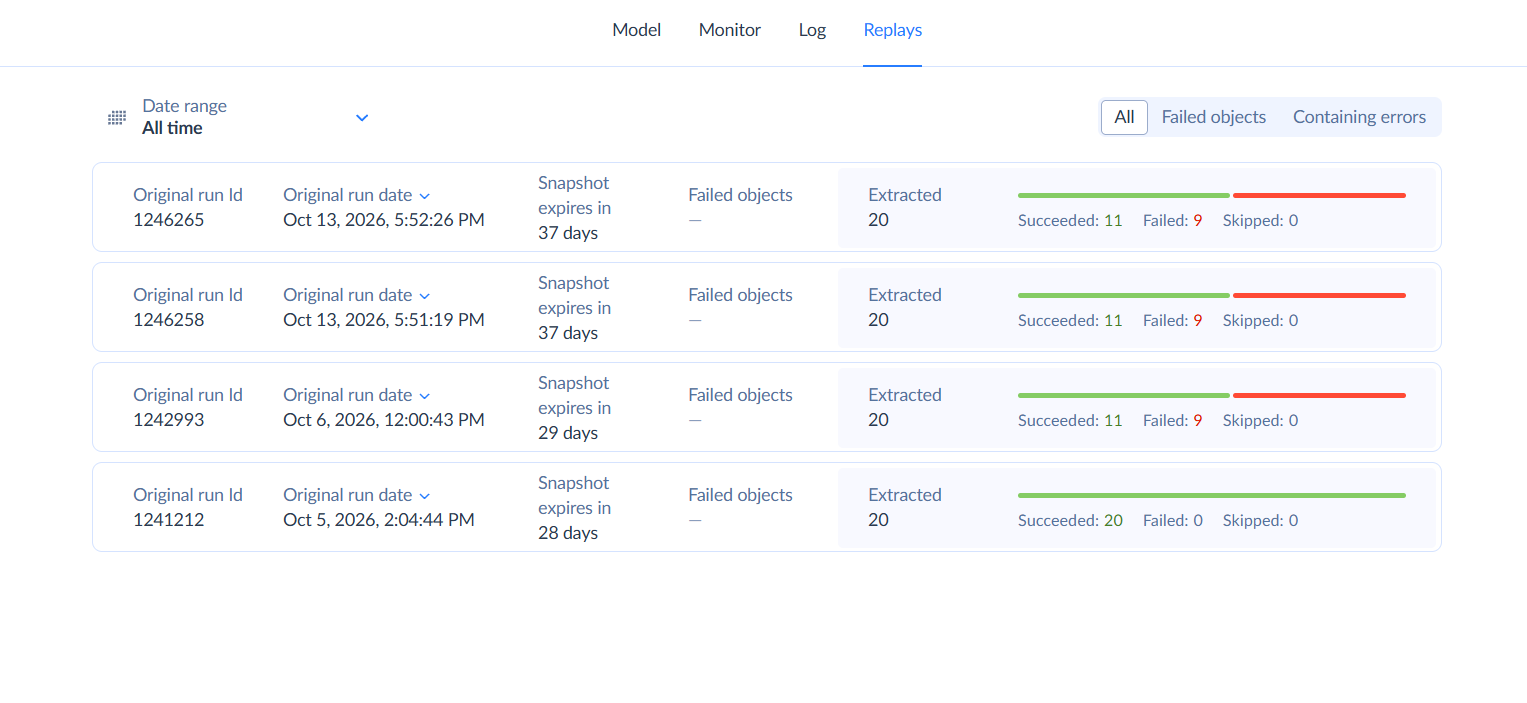Click the calendar icon beside Date range
Image resolution: width=1527 pixels, height=703 pixels.
117,118
